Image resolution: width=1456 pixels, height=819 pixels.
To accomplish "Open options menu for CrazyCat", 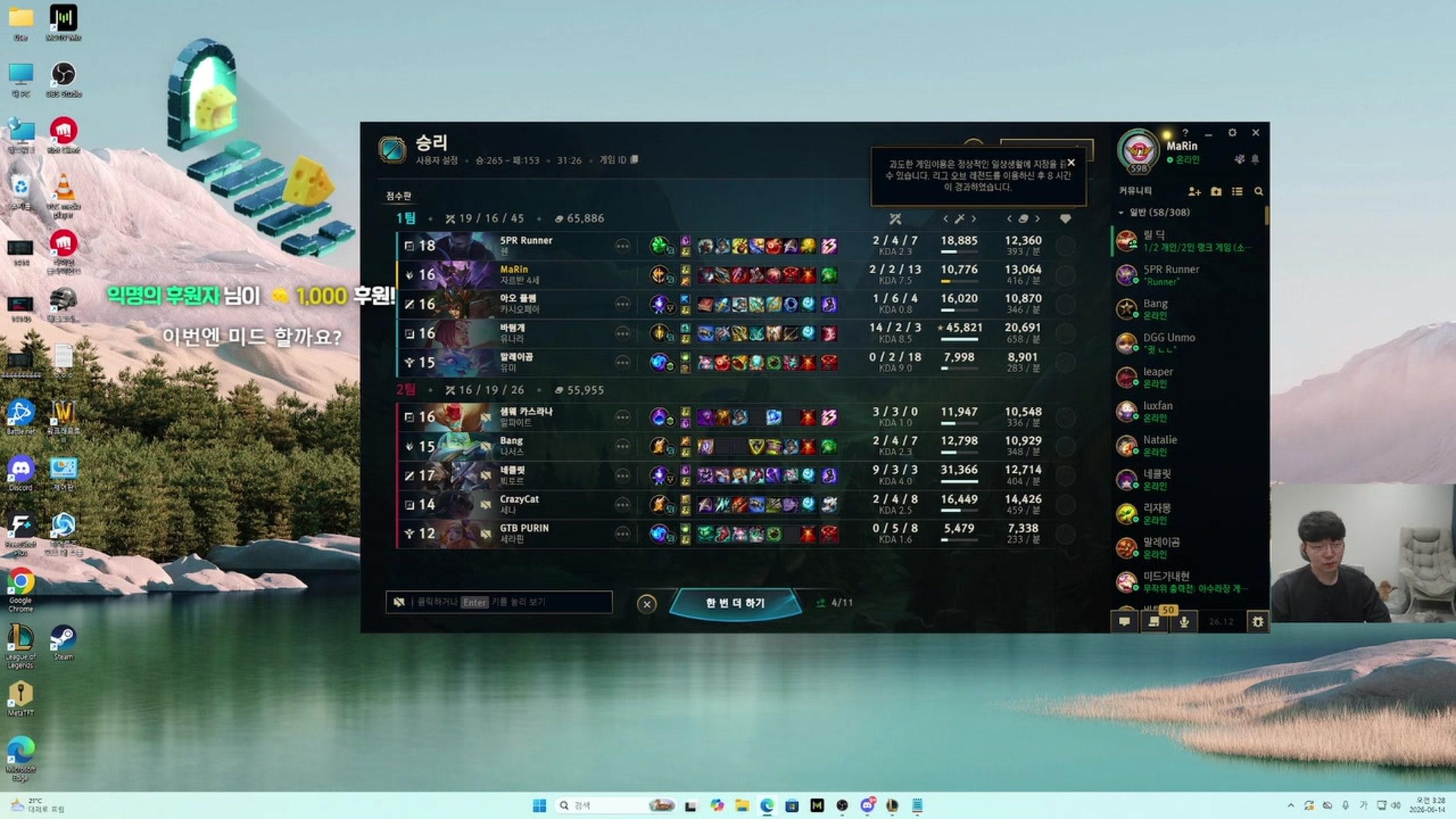I will pos(622,505).
